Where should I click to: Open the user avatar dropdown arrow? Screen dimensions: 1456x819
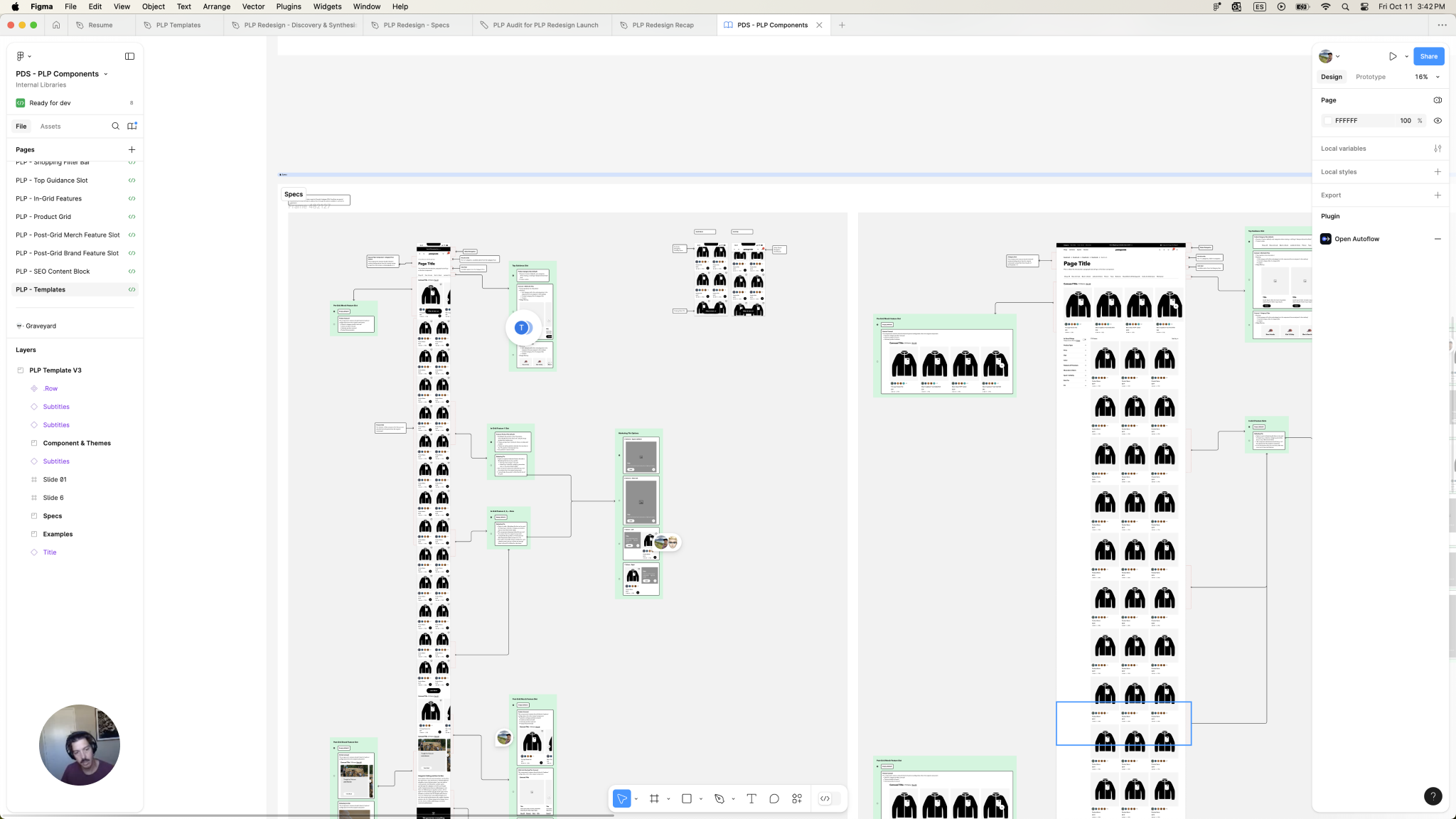coord(1338,56)
